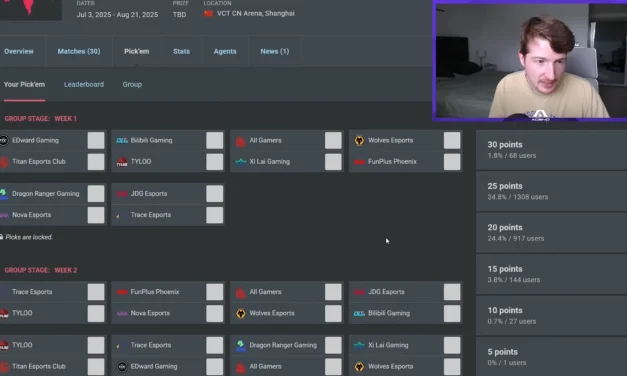This screenshot has height=376, width=627.
Task: Click Xi Lai Gaming logo in Week 1
Action: coord(240,162)
